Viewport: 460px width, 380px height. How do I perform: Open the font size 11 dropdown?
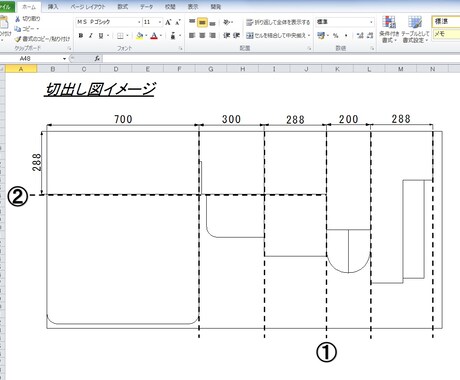point(160,22)
